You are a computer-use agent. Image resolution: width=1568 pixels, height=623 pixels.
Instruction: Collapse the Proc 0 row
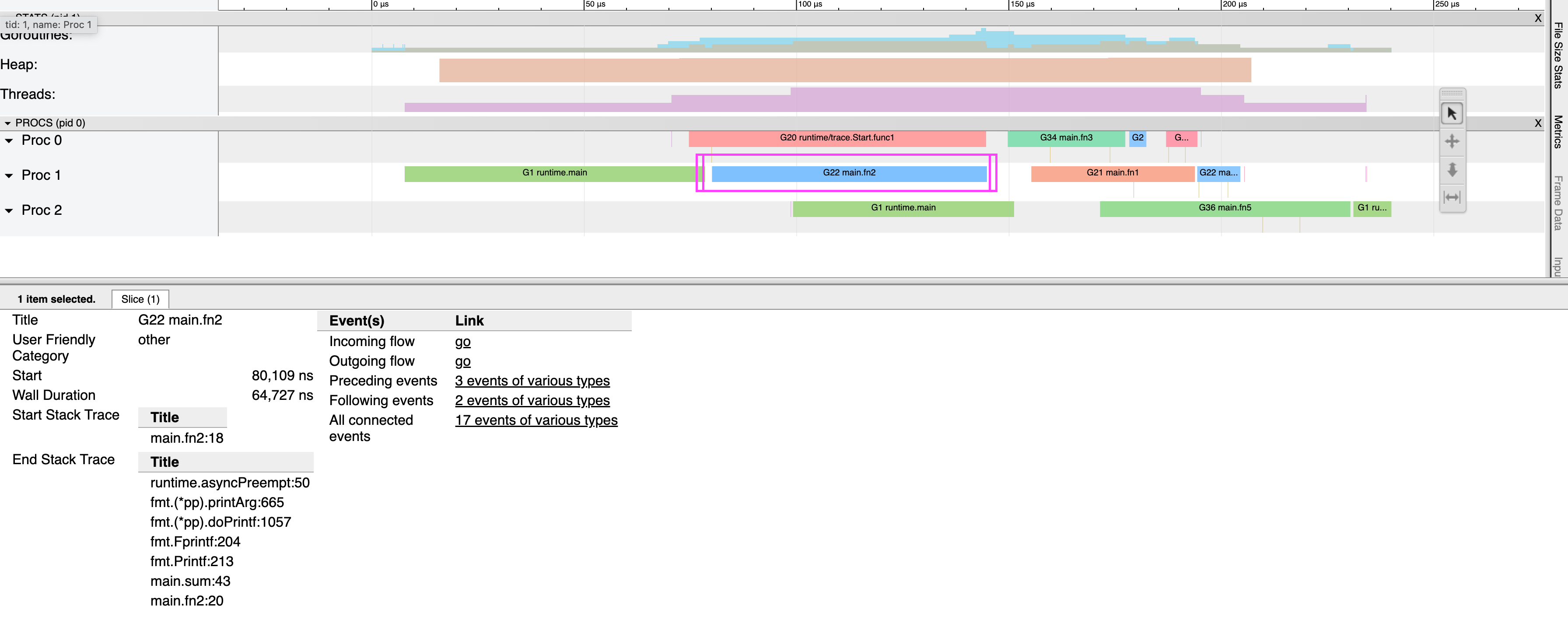[x=9, y=140]
